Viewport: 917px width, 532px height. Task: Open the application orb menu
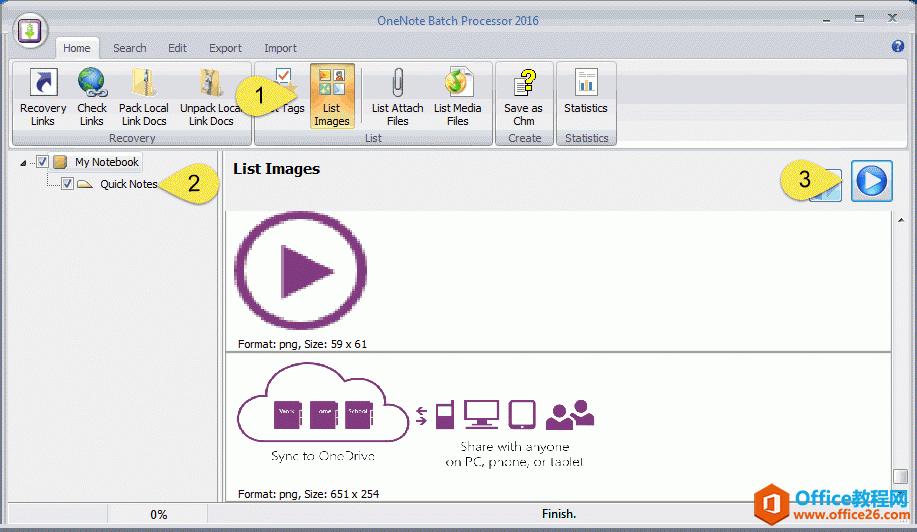pos(29,30)
